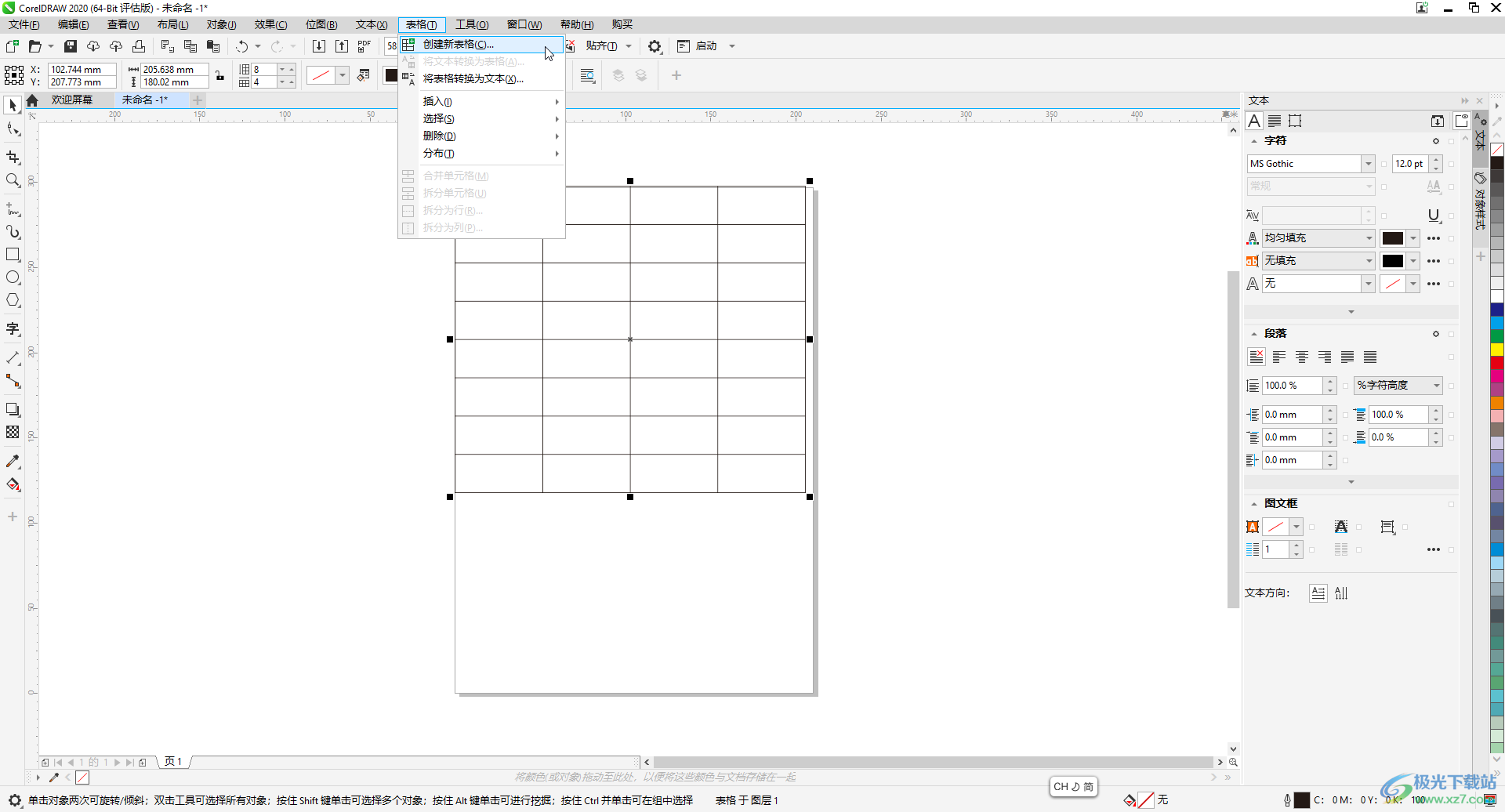Select center paragraph alignment
1505x812 pixels.
click(1302, 357)
